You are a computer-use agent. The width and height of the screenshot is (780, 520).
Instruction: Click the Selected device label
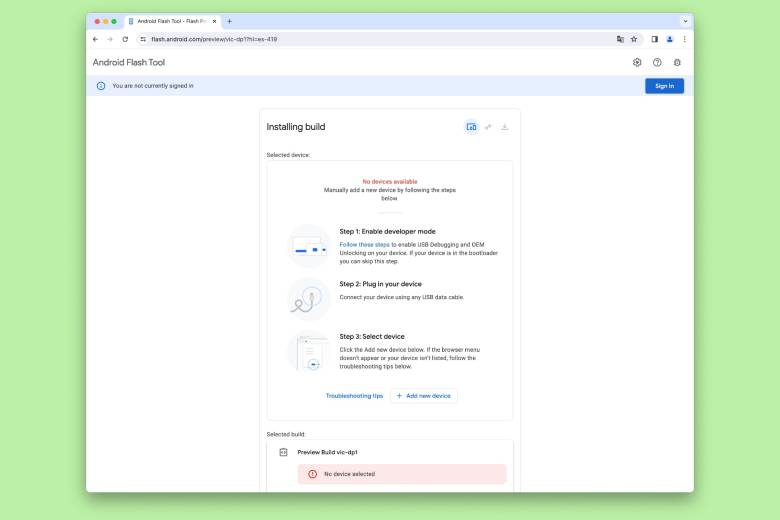(288, 155)
